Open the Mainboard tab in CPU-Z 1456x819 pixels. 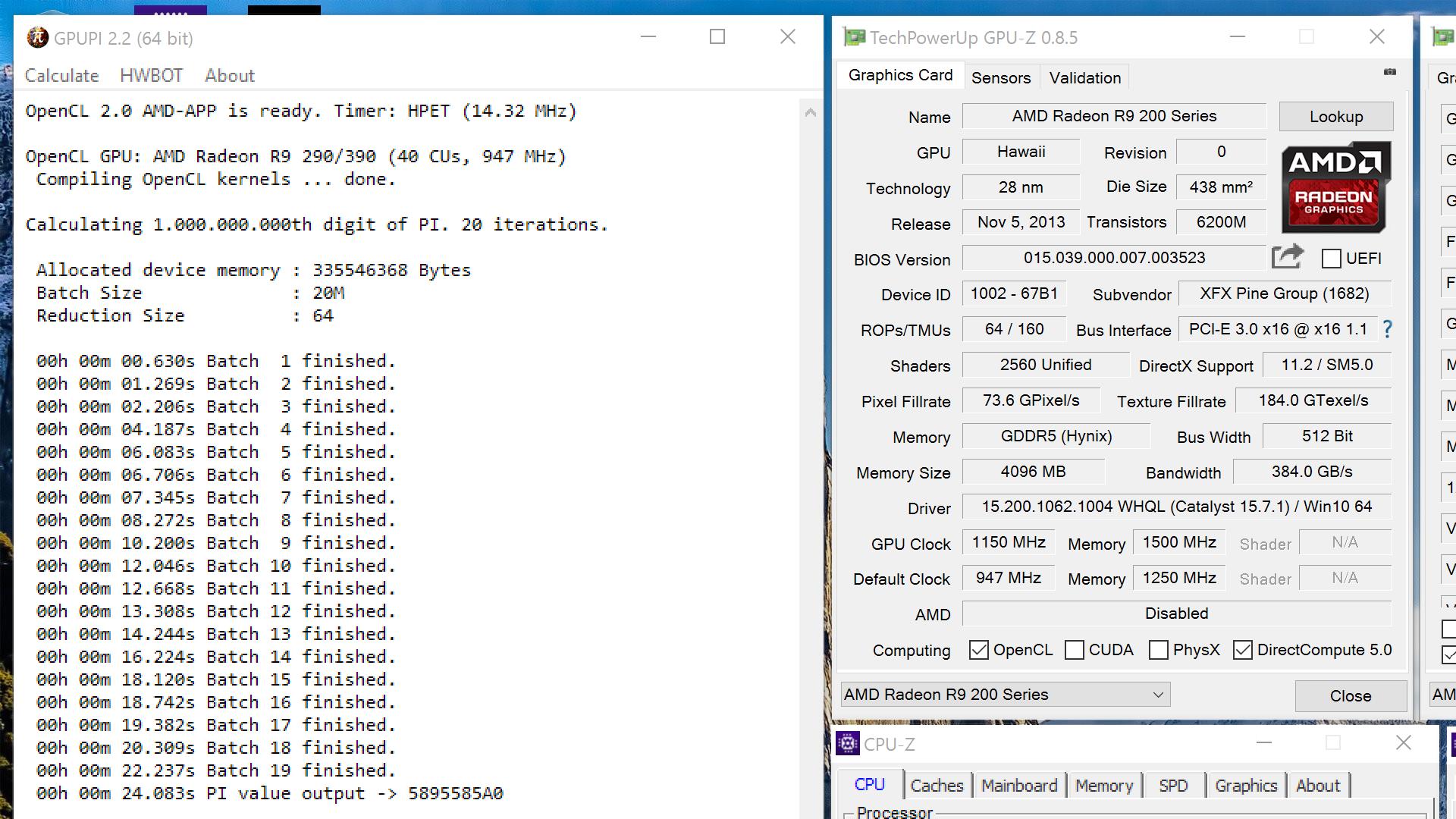(x=1019, y=786)
